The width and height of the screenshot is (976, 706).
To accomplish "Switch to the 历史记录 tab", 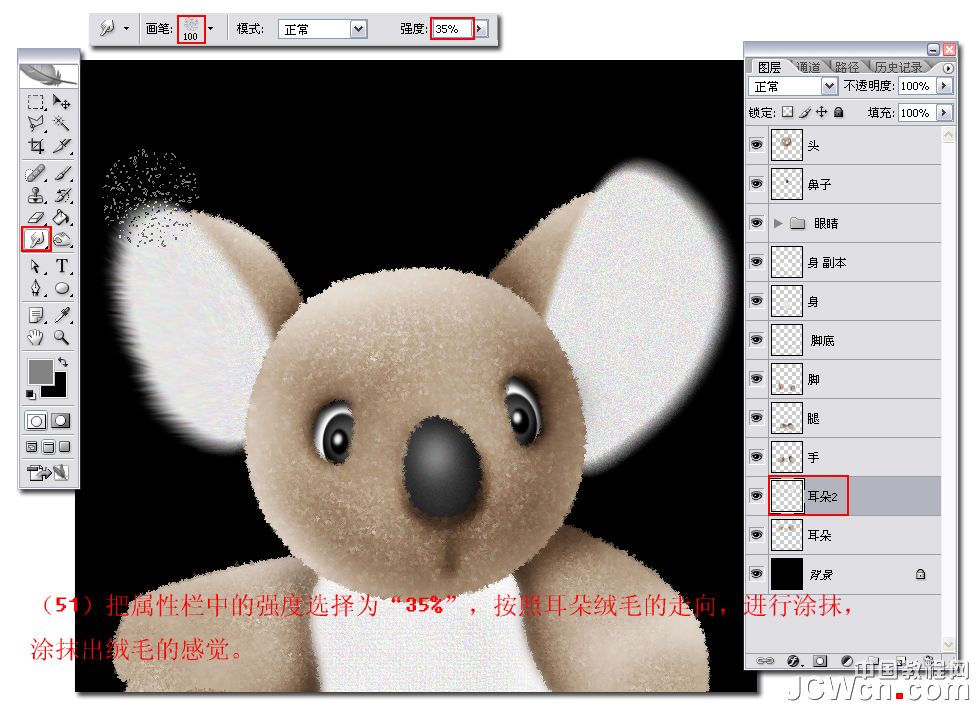I will point(898,67).
